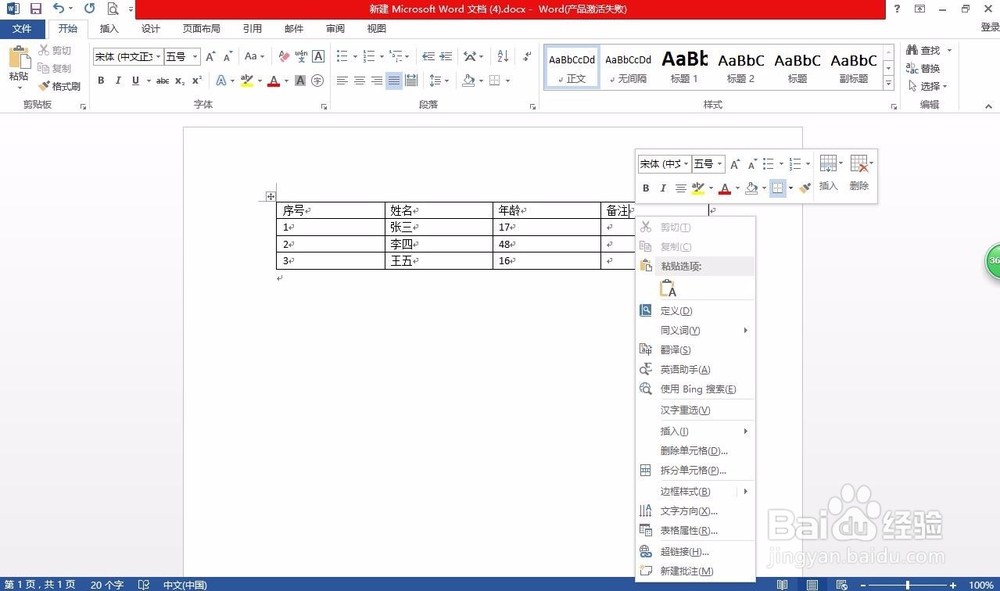Toggle Italic in floating mini toolbar

click(663, 188)
